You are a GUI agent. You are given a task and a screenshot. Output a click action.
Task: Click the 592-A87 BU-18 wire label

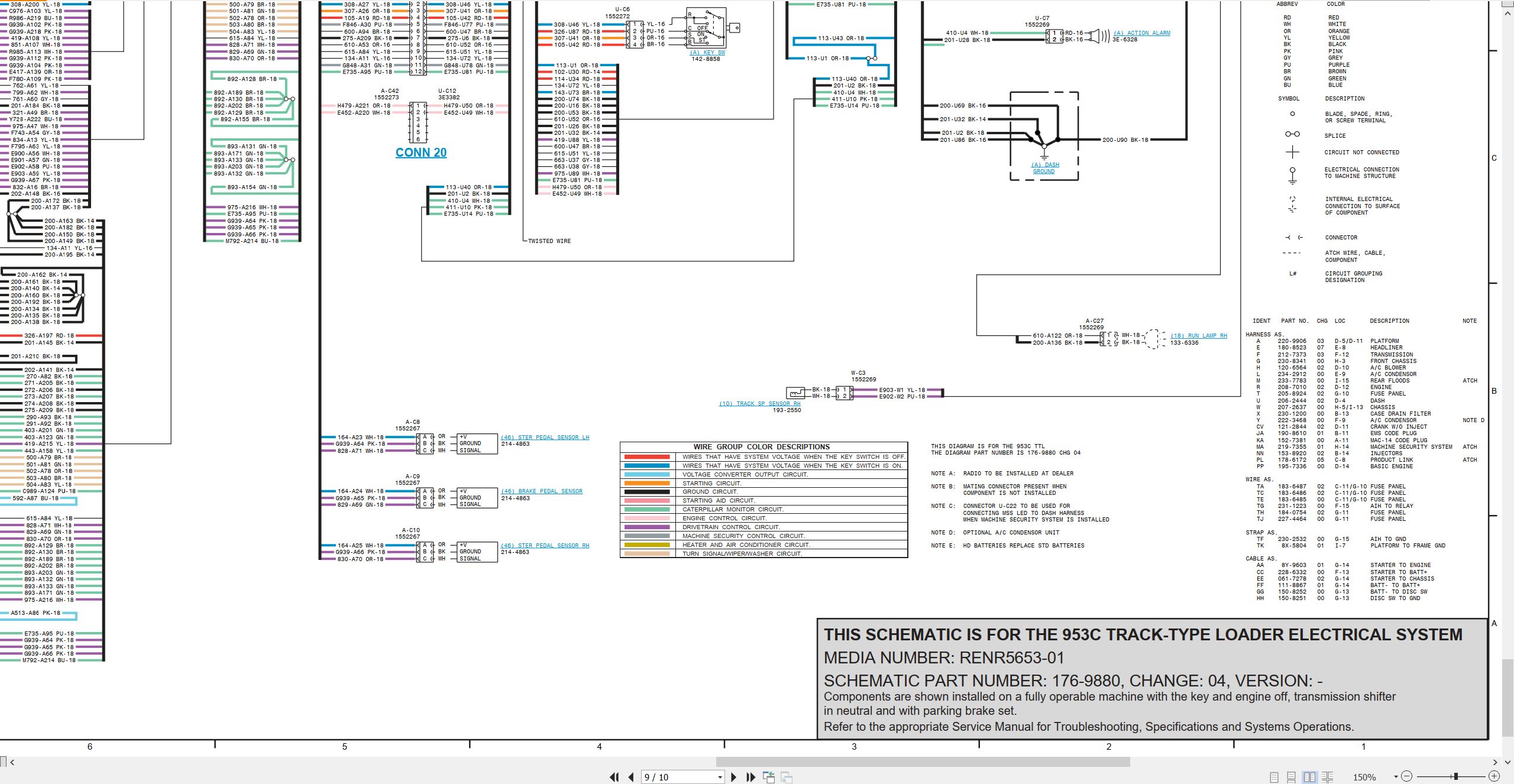click(x=35, y=498)
